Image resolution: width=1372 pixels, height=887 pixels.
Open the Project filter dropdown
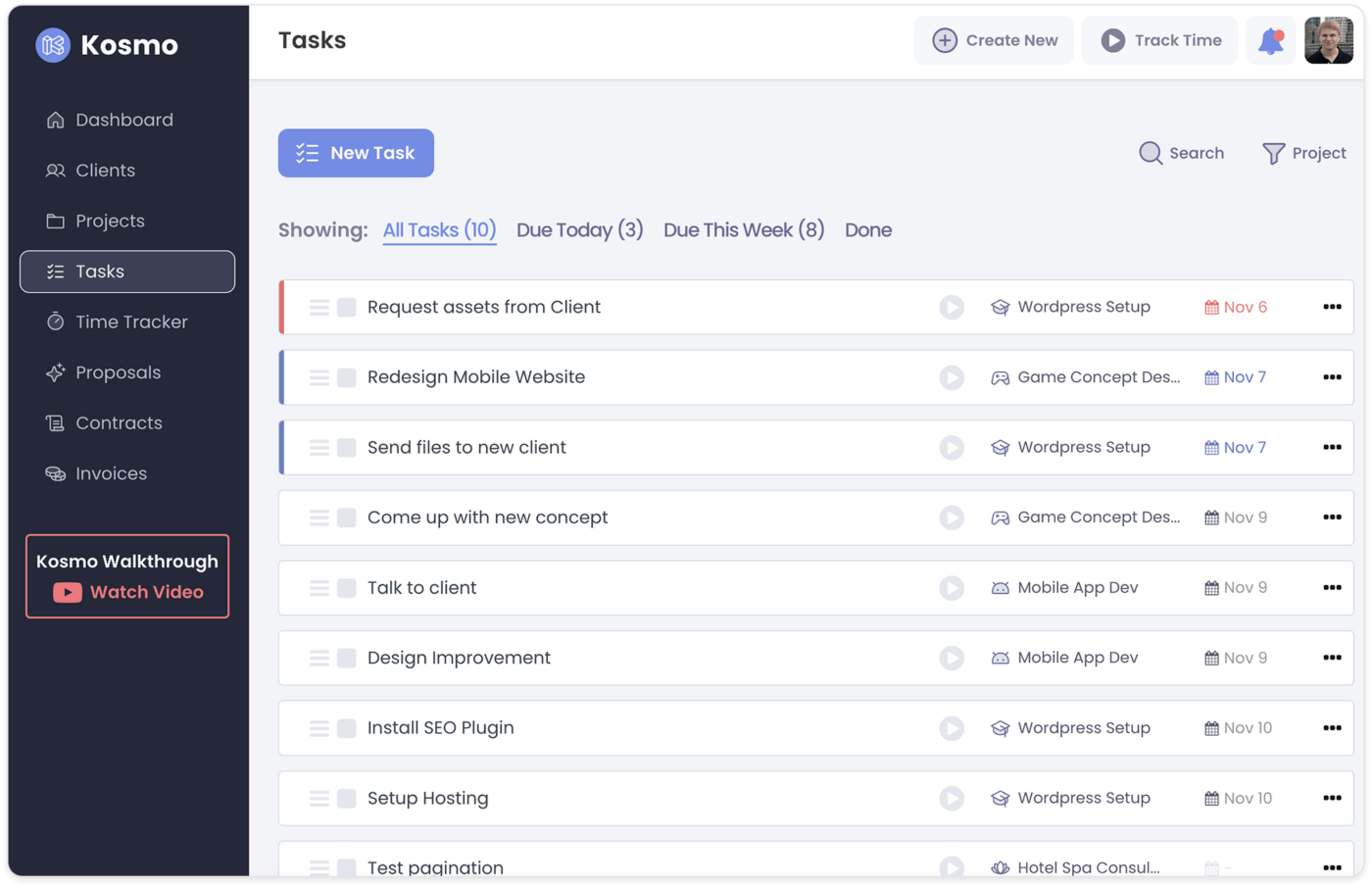[1304, 153]
